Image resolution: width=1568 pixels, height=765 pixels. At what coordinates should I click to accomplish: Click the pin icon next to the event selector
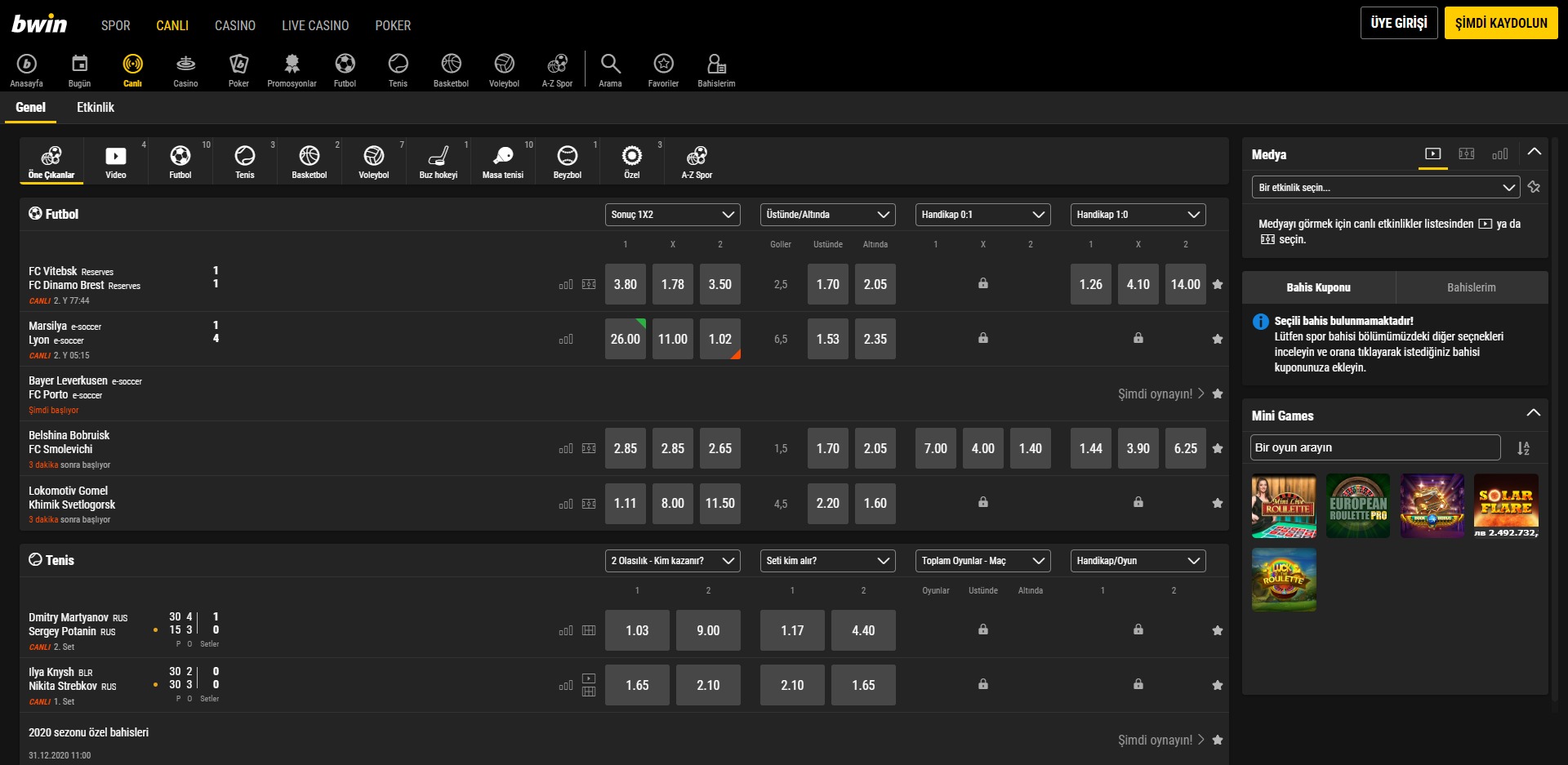(1534, 187)
